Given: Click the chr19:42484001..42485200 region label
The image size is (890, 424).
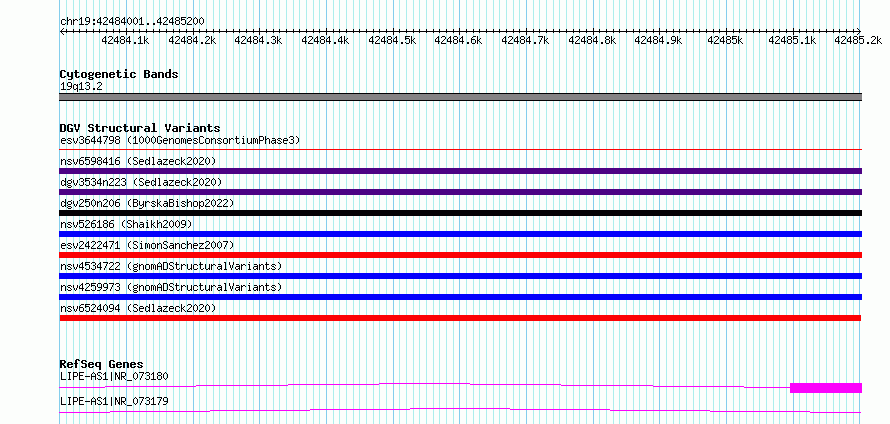Looking at the screenshot, I should [132, 21].
